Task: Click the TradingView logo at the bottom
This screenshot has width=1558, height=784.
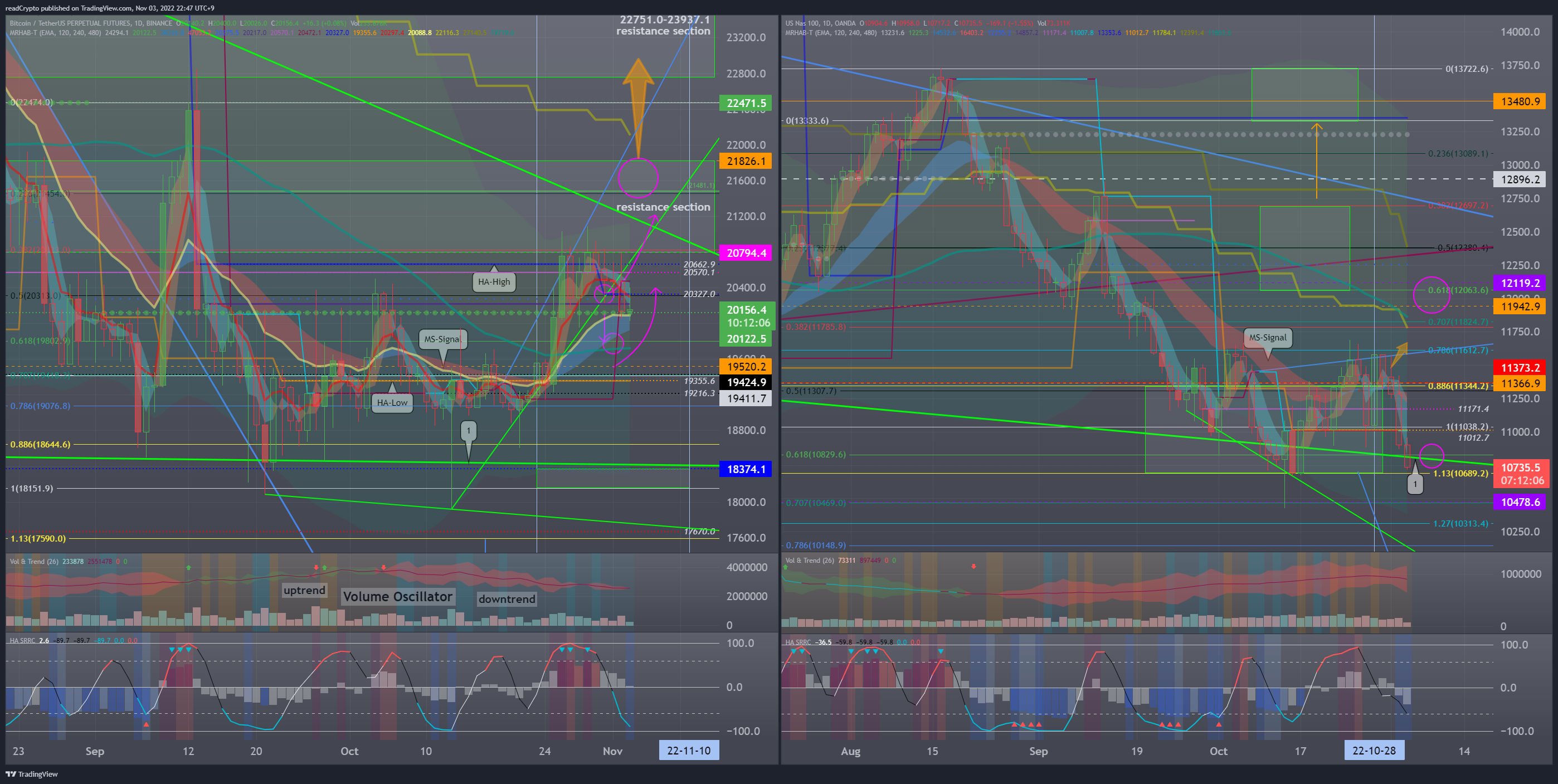Action: coord(31,774)
